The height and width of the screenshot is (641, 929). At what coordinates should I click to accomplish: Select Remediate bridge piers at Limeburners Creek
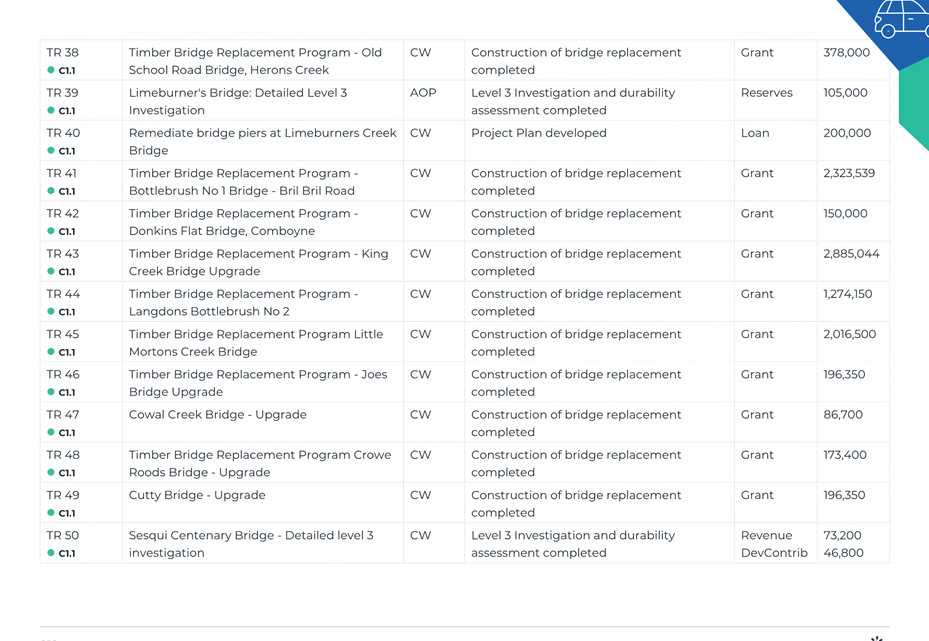point(262,133)
